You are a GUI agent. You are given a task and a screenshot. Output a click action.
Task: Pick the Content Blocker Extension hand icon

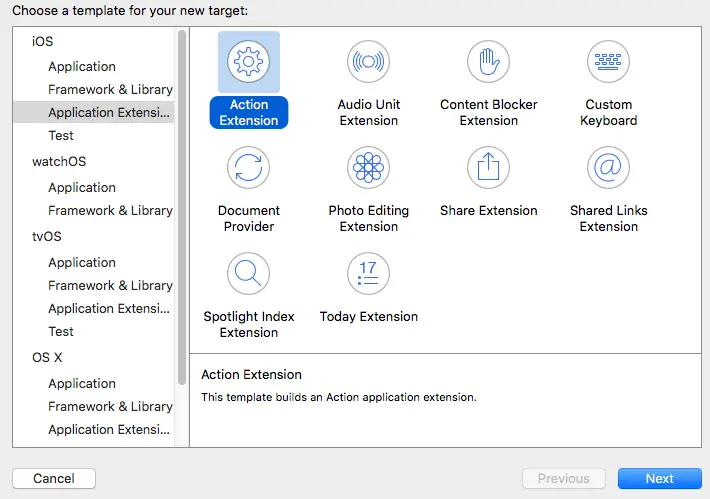click(488, 62)
